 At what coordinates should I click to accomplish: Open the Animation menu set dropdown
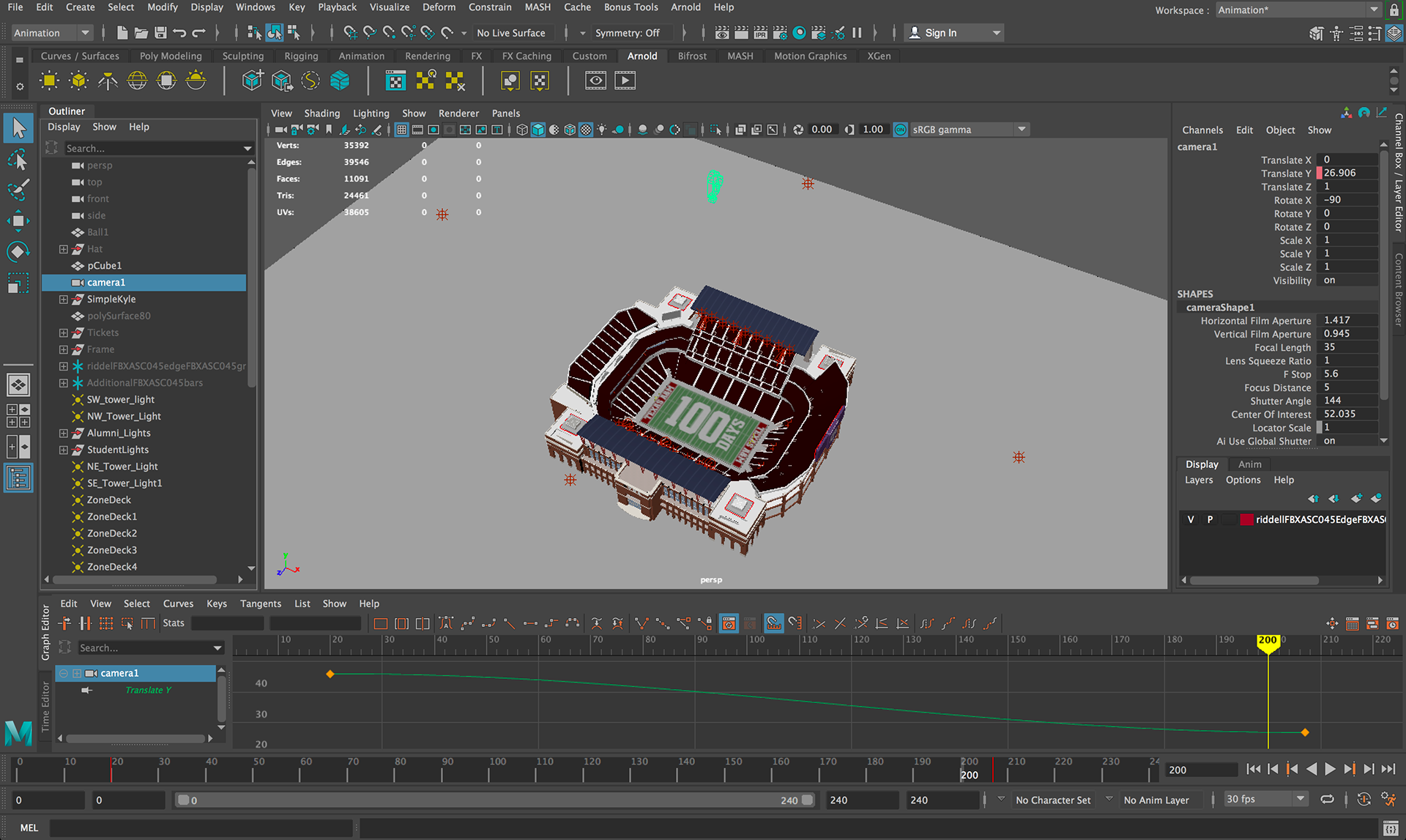pyautogui.click(x=51, y=33)
